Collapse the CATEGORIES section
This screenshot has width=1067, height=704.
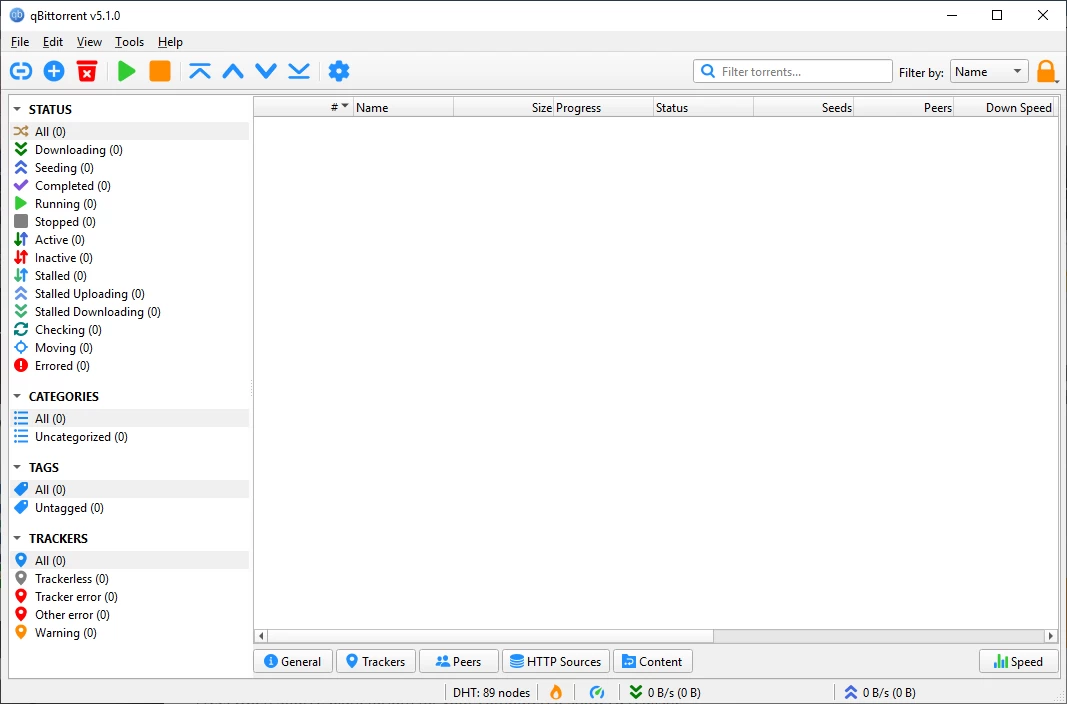click(x=17, y=396)
